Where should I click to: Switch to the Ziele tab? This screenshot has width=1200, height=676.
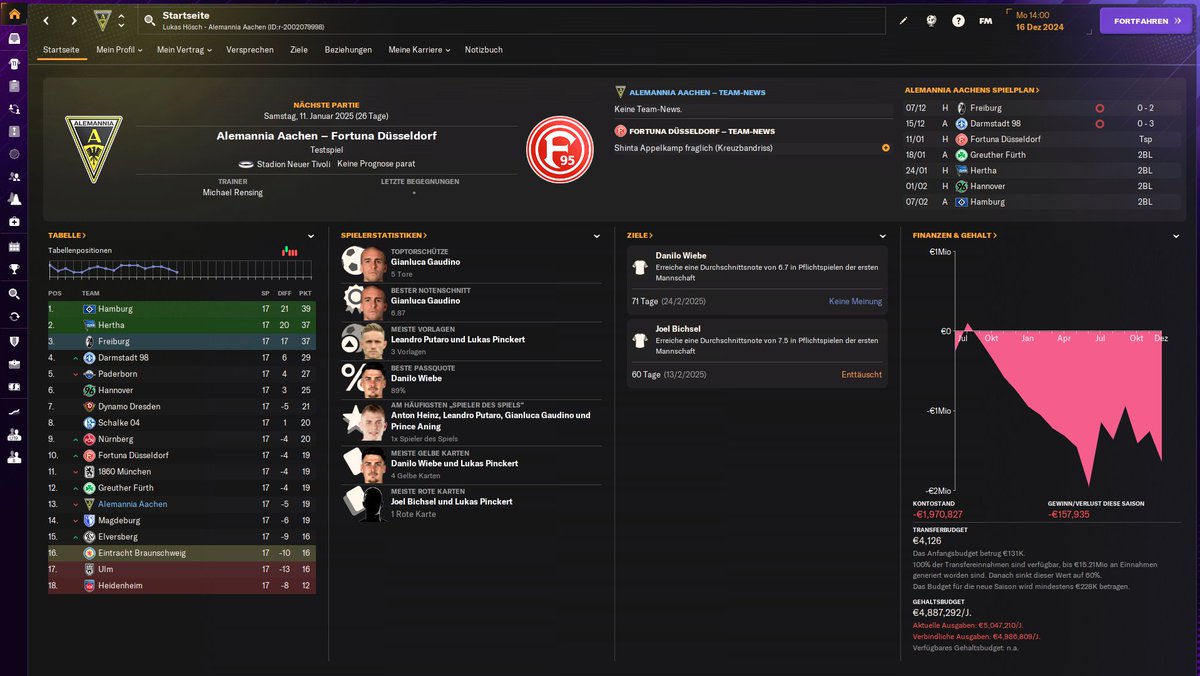299,49
